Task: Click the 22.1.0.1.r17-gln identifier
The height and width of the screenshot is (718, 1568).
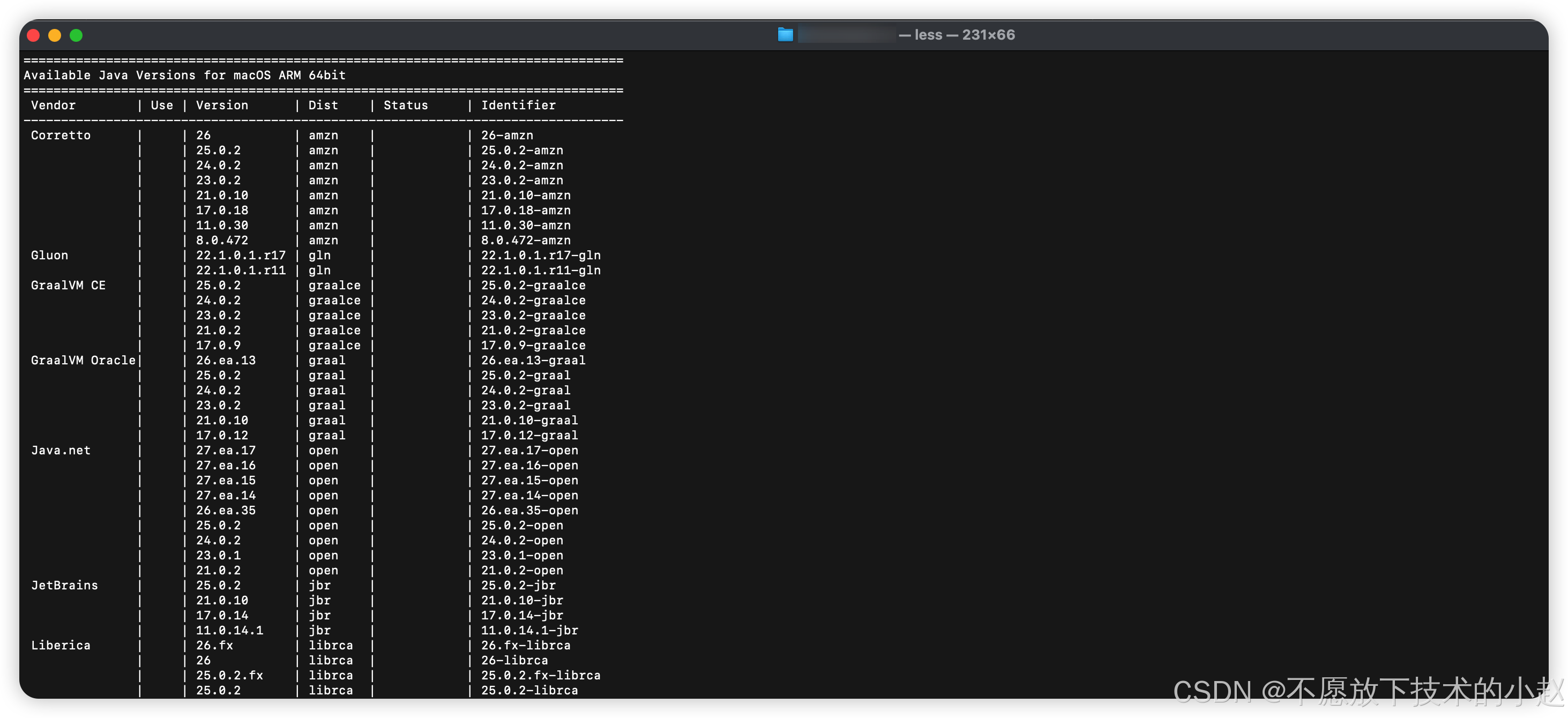Action: 541,255
